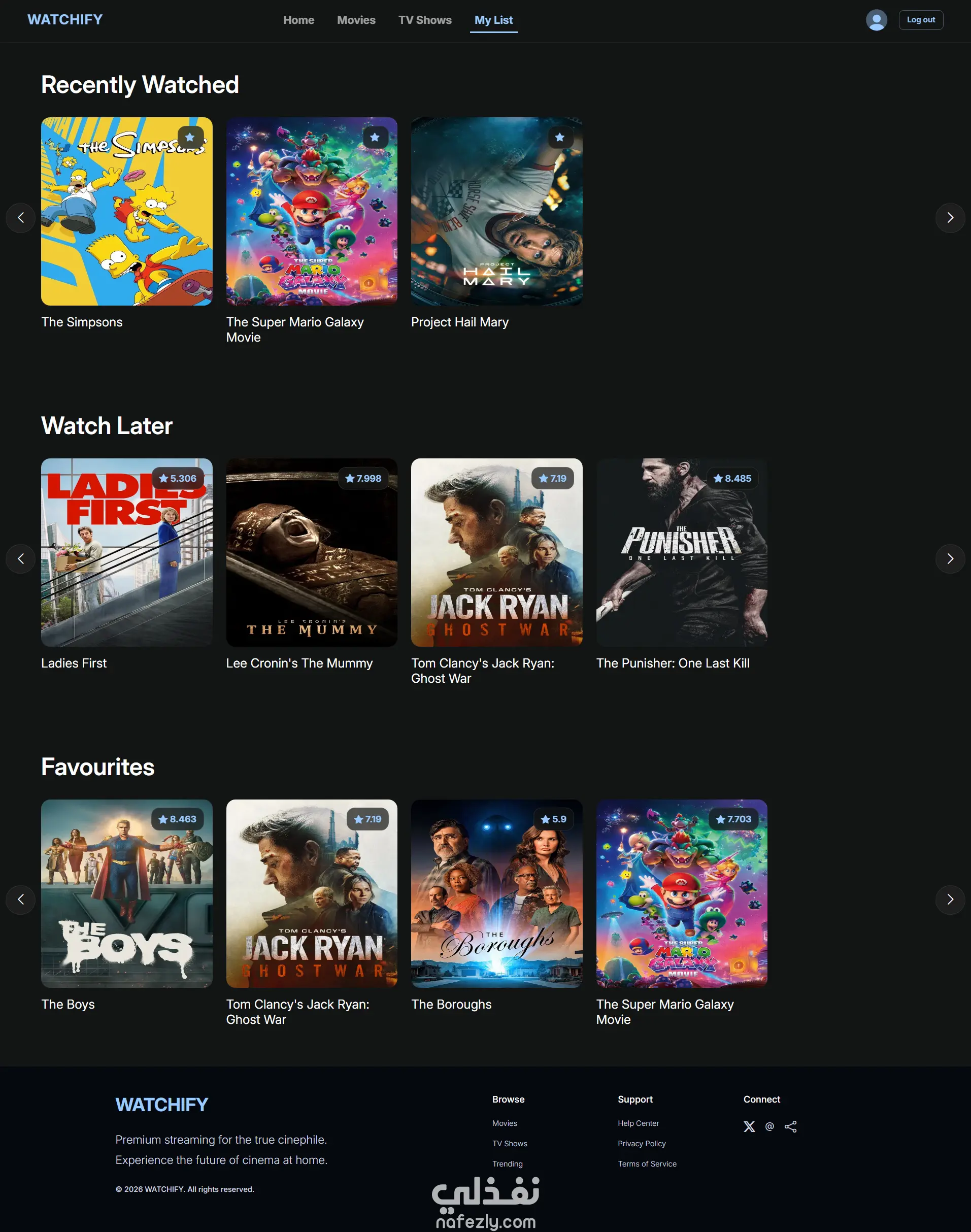This screenshot has width=971, height=1232.
Task: Open the Lee Cronin's The Mummy poster
Action: pos(312,553)
